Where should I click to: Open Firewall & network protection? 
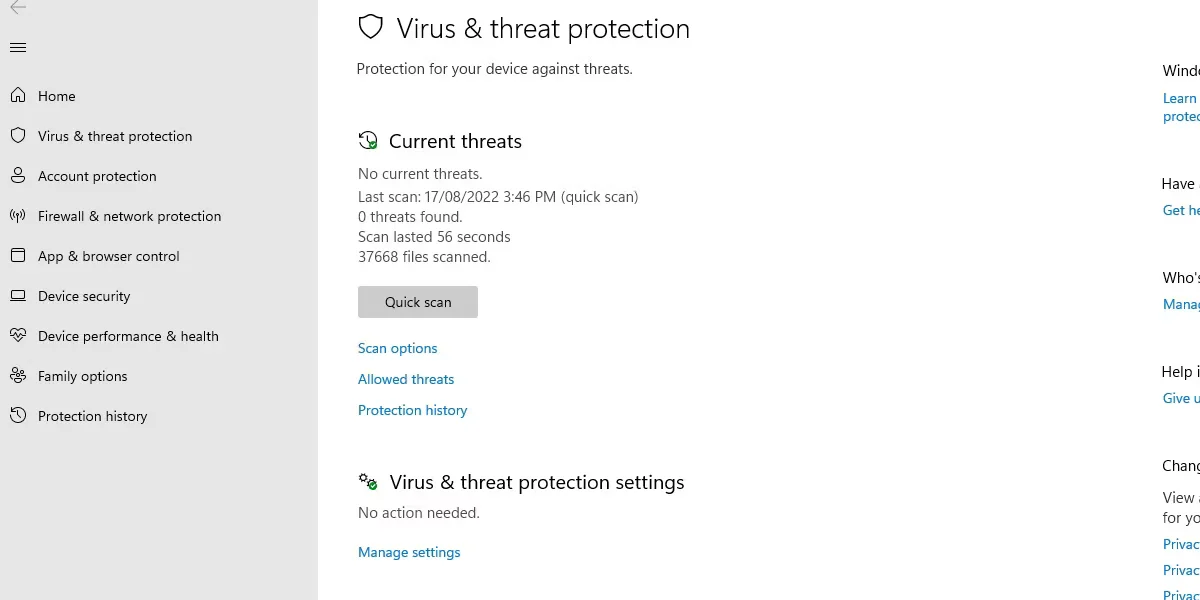(x=129, y=216)
